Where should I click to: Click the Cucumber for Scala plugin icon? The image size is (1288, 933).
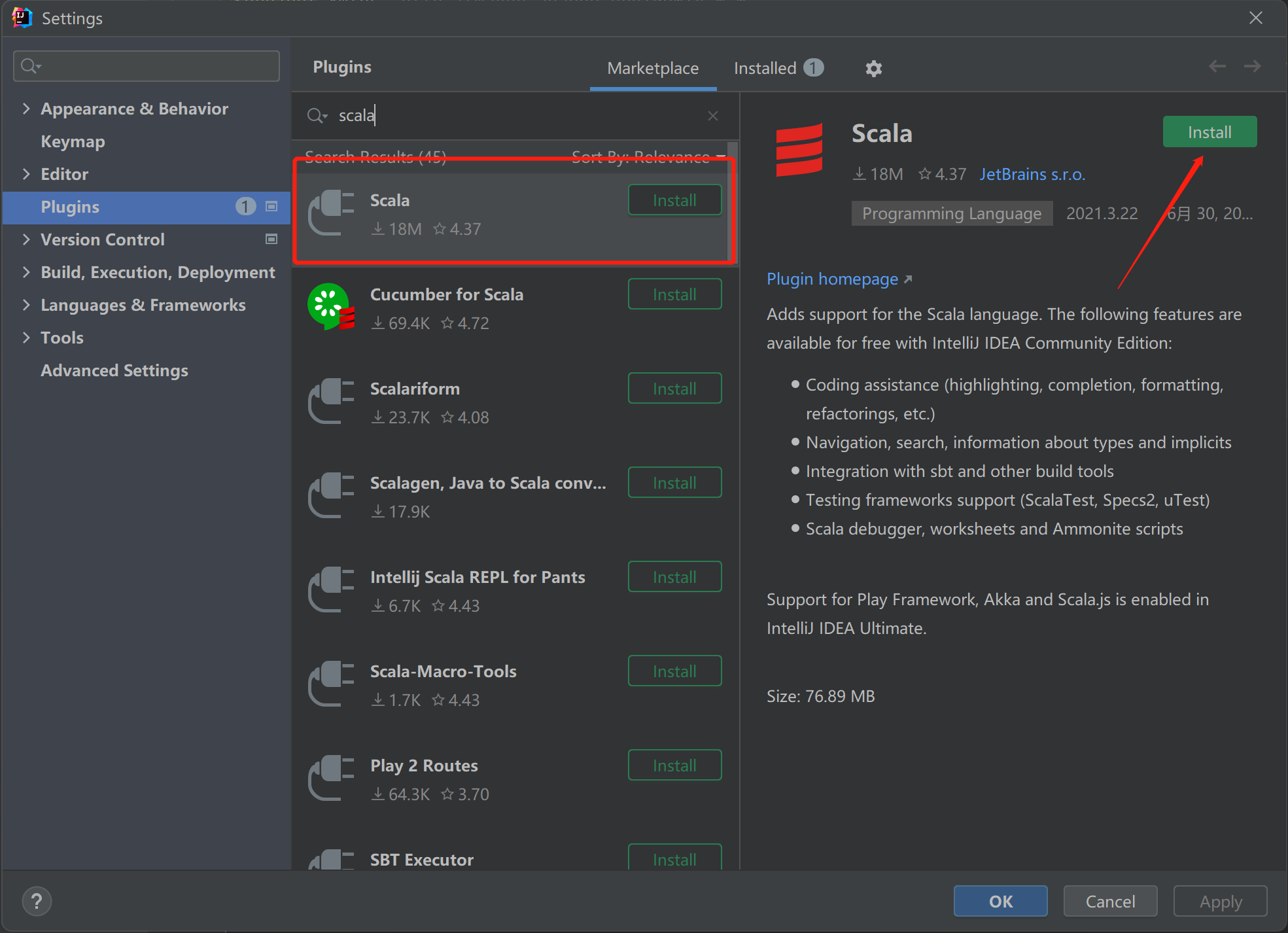pyautogui.click(x=331, y=307)
